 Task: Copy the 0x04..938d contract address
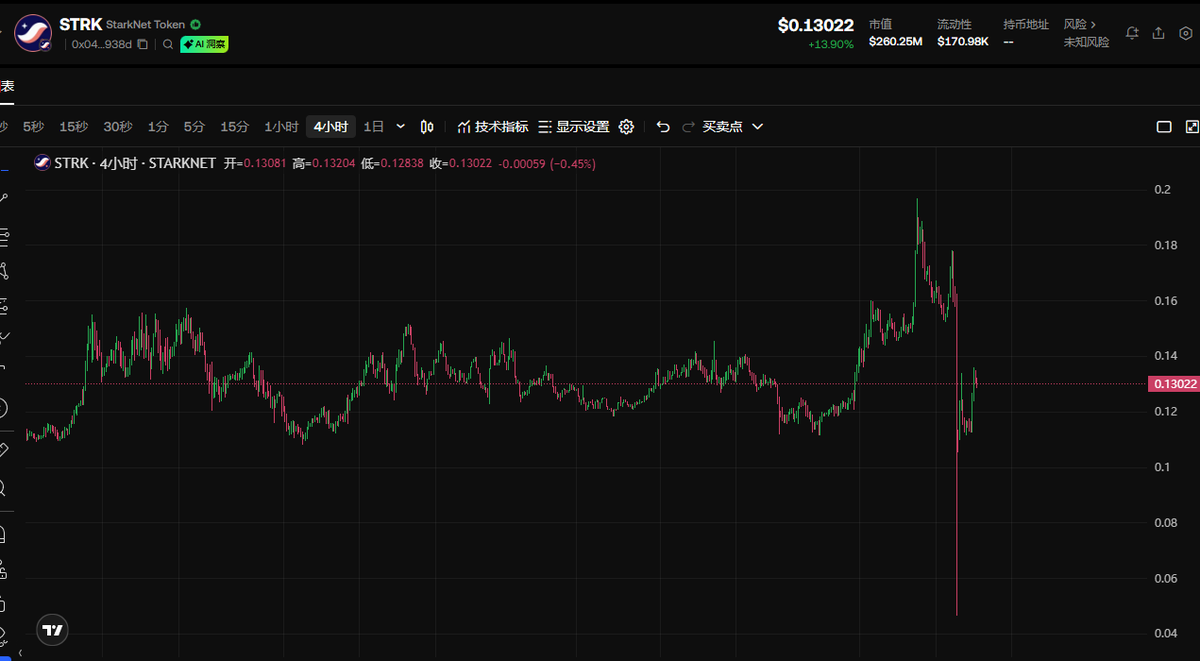click(x=143, y=44)
